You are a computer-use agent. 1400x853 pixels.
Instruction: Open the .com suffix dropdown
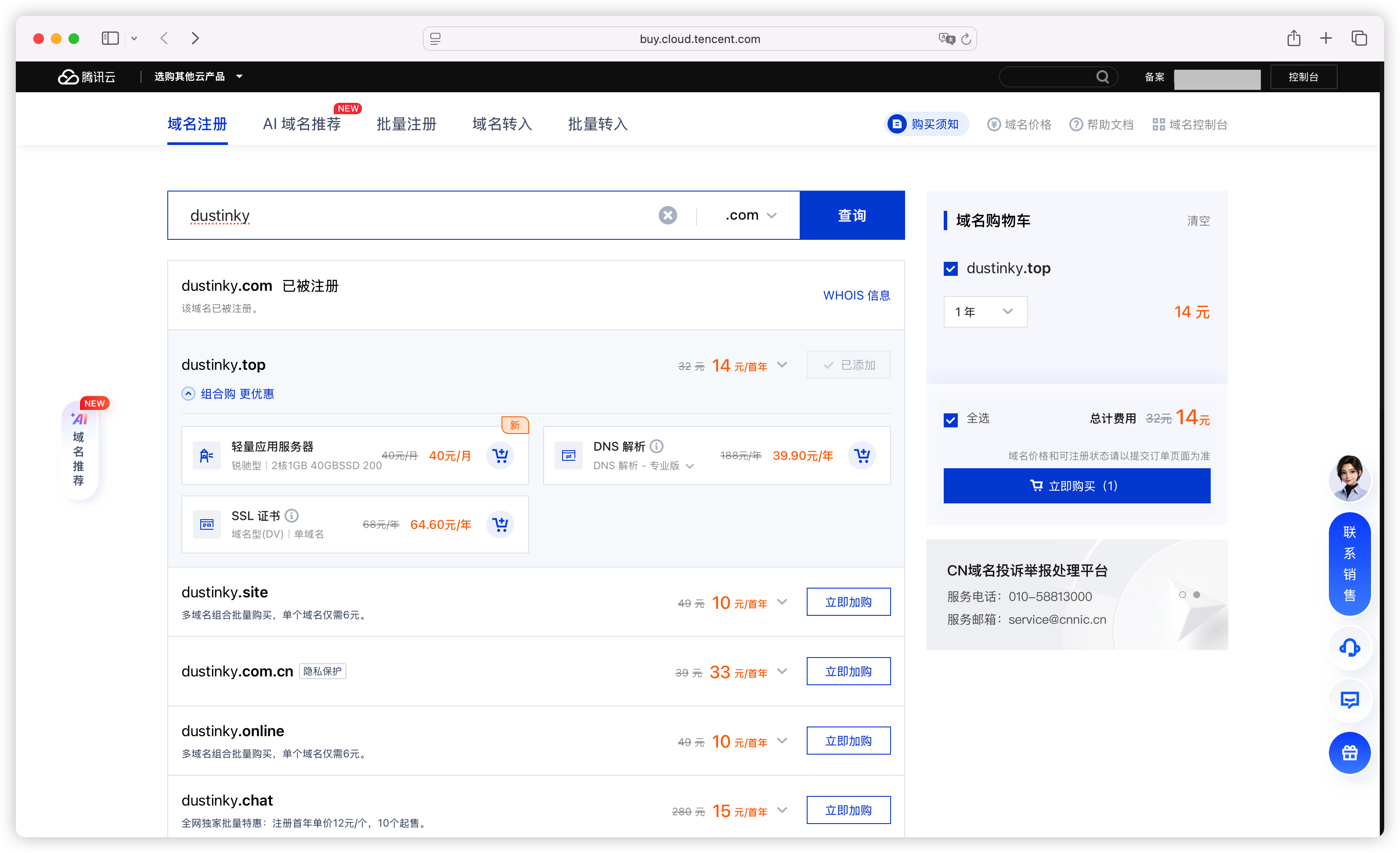751,215
